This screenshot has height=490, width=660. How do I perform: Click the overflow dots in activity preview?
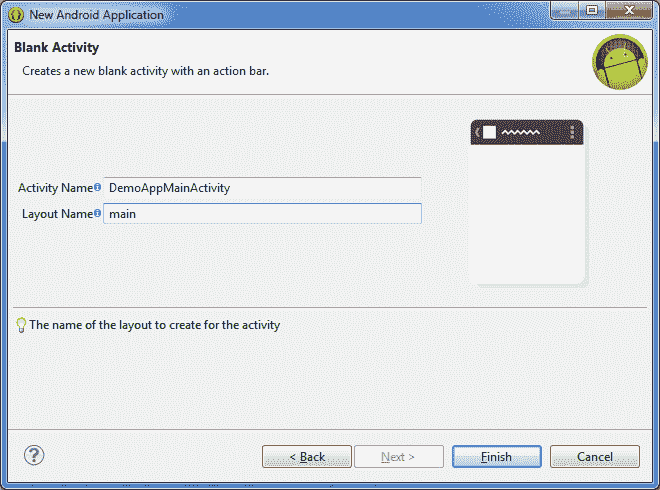[x=572, y=132]
